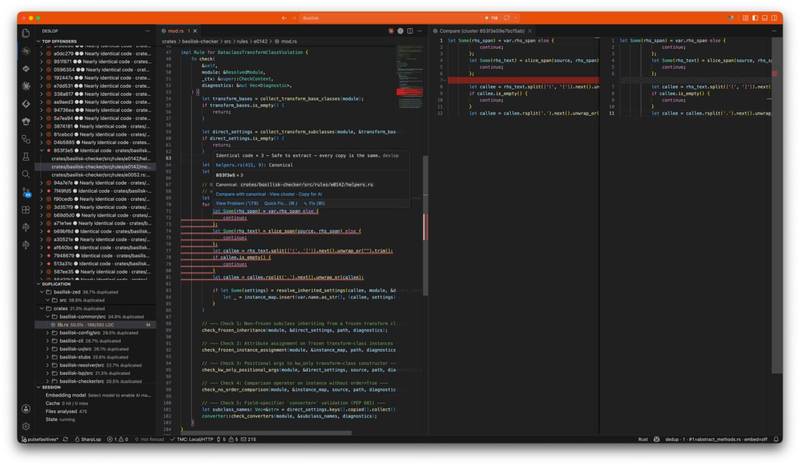Click rules in the breadcrumb path

242,41
